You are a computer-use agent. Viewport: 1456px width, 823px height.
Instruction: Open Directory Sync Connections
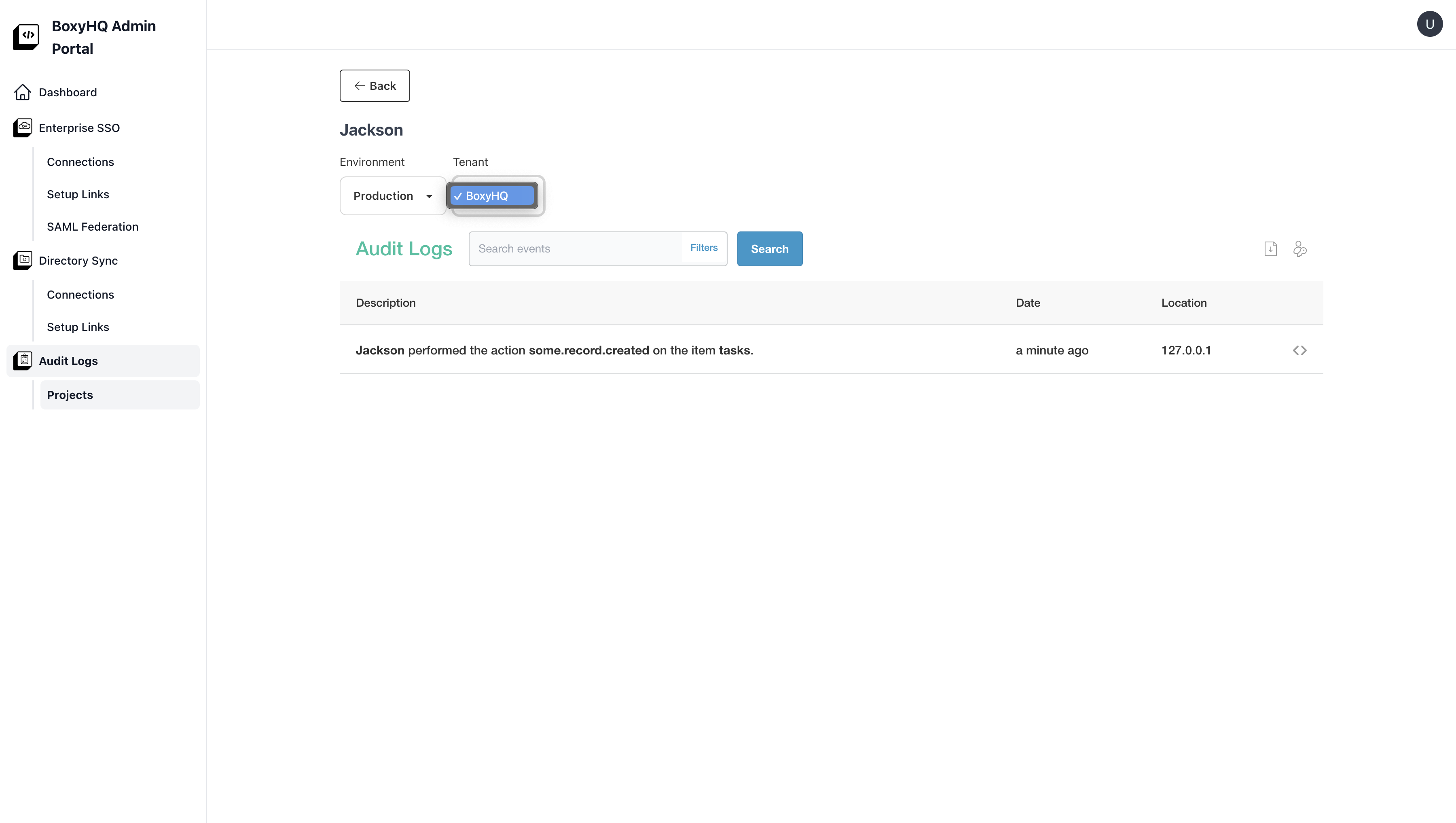tap(80, 295)
